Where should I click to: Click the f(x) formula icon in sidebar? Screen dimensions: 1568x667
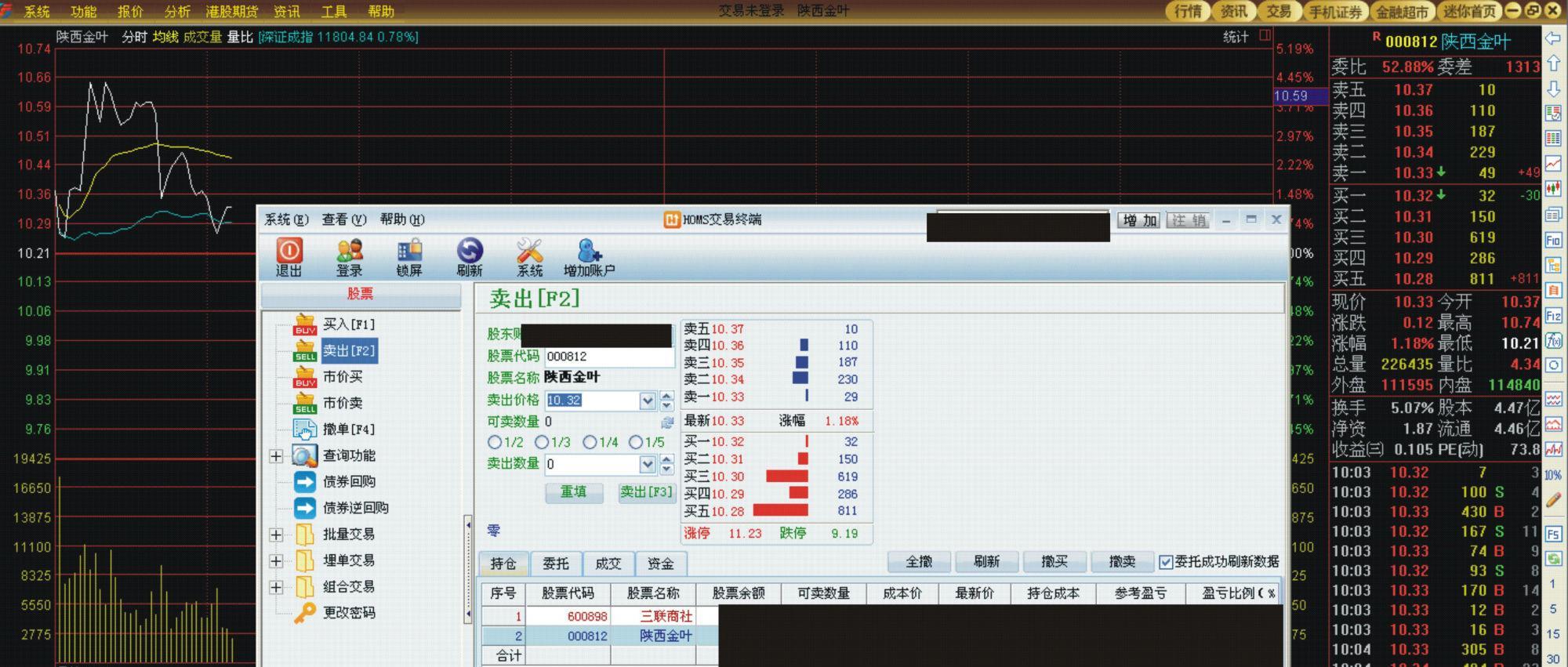point(1552,341)
